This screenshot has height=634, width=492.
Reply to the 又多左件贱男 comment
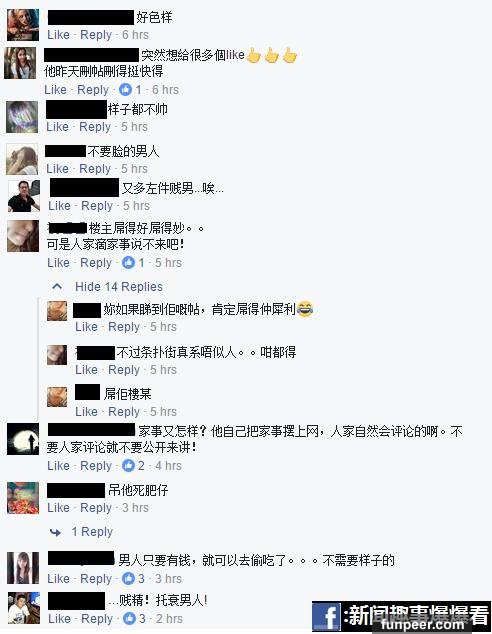pos(97,206)
